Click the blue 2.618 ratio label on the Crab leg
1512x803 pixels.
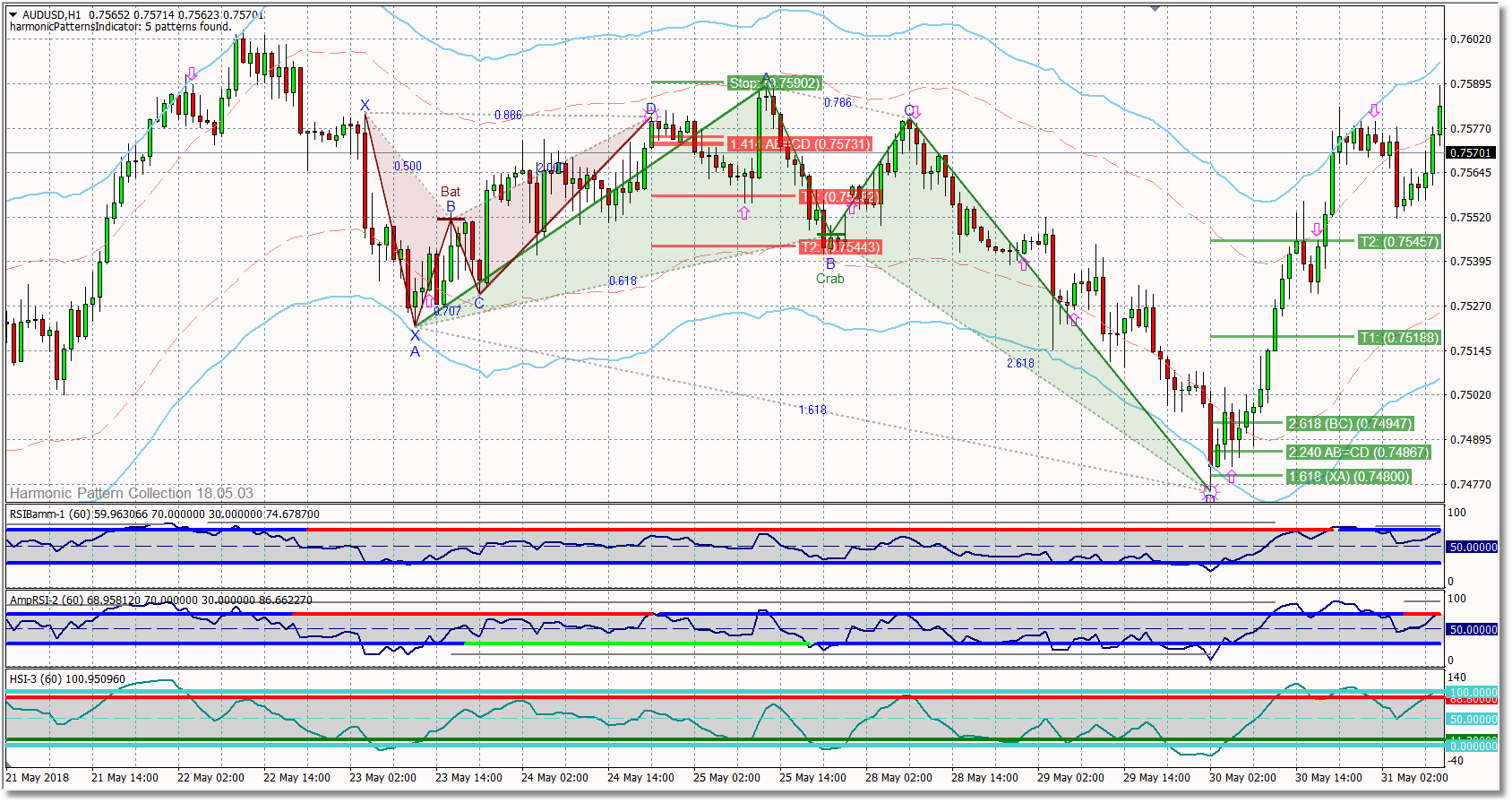click(x=1020, y=363)
